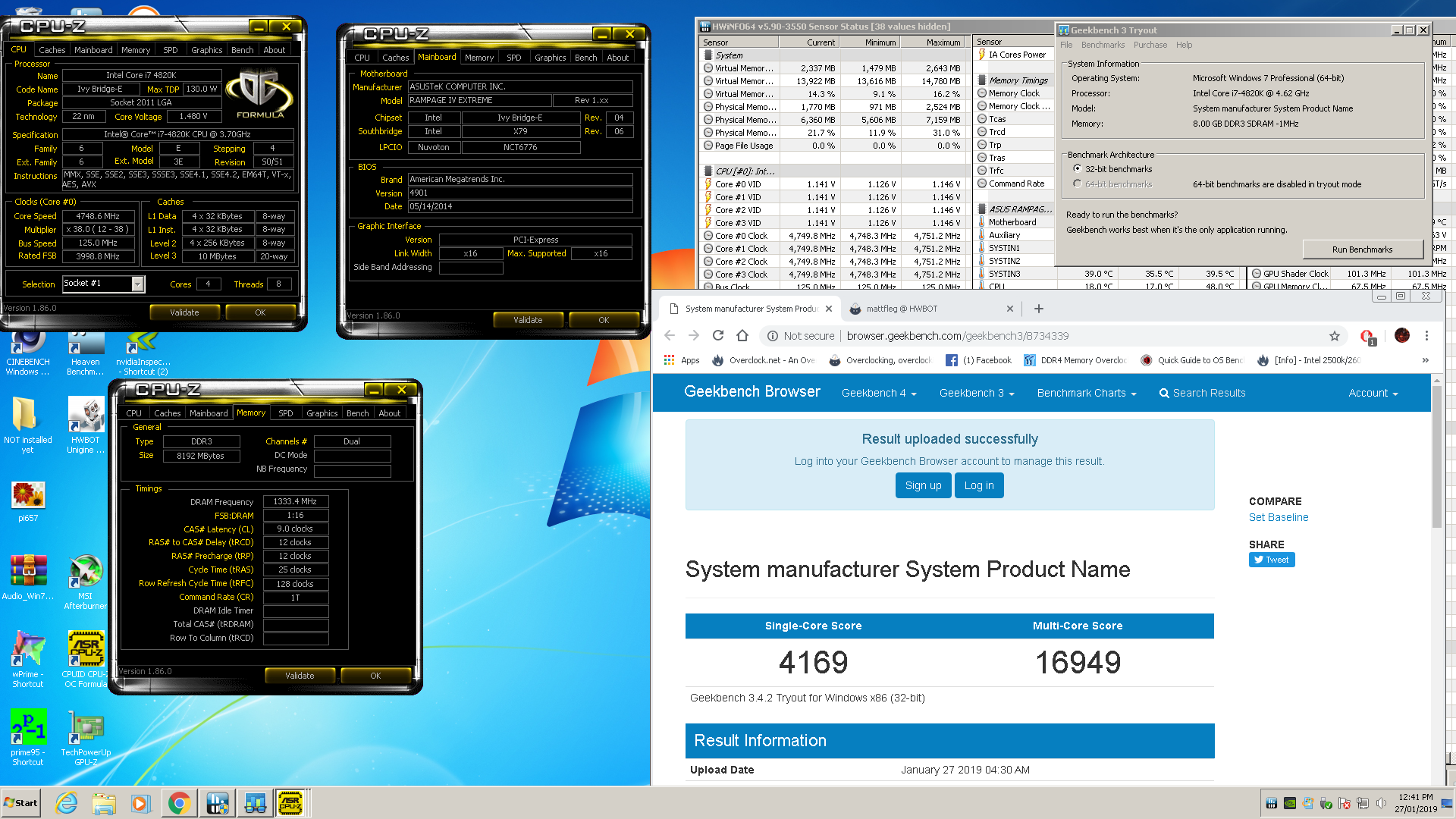The image size is (1456, 819).
Task: Click Validate in Memory CPU-Z window
Action: coord(300,676)
